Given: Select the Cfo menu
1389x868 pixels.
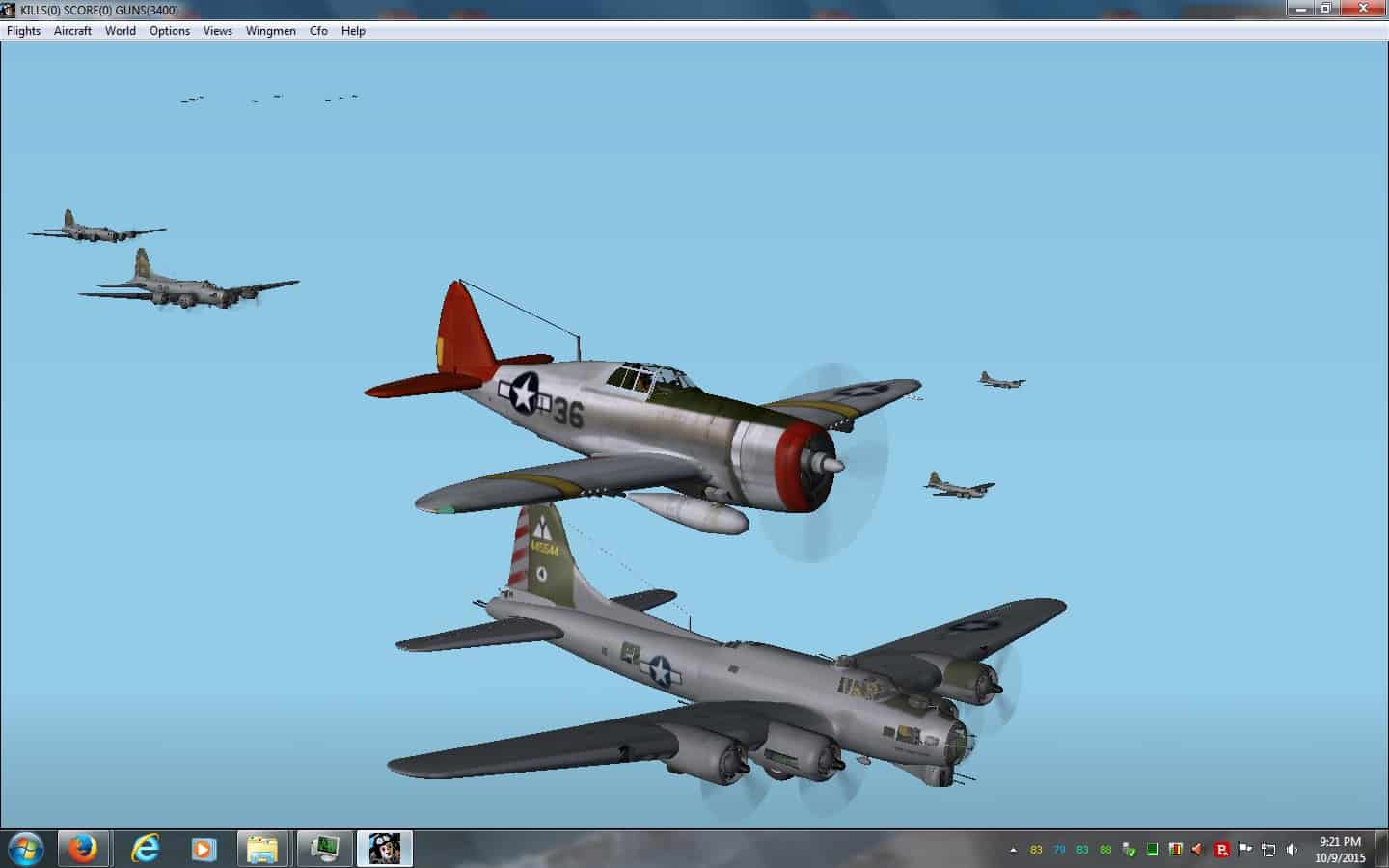Looking at the screenshot, I should point(318,31).
